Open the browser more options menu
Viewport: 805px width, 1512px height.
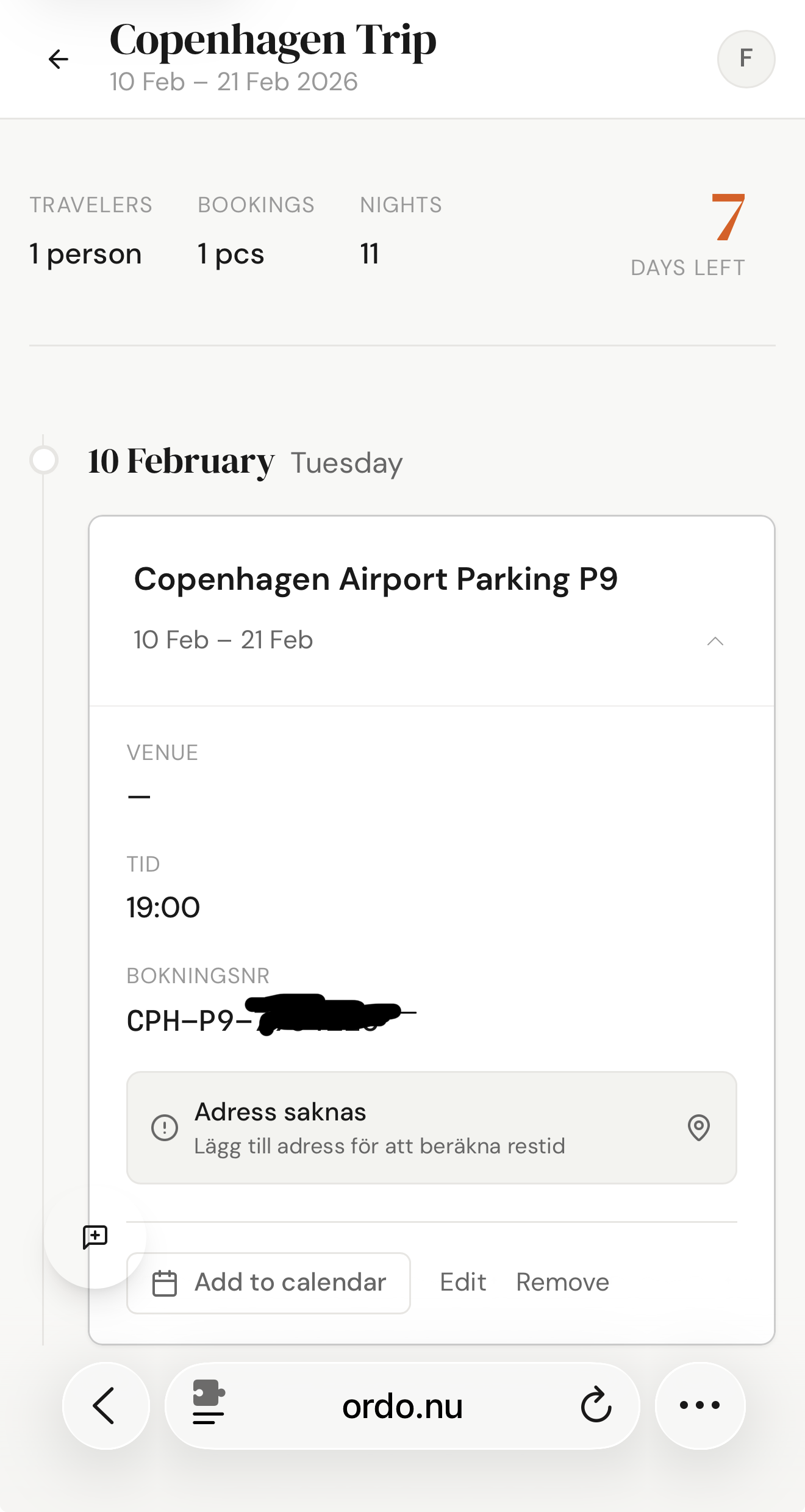(699, 1405)
